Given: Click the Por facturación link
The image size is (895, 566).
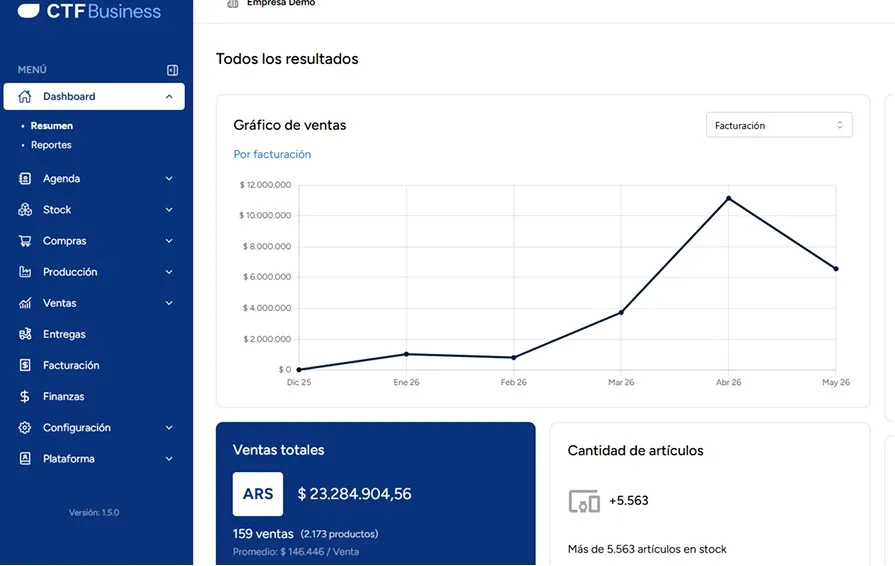Looking at the screenshot, I should pos(272,154).
